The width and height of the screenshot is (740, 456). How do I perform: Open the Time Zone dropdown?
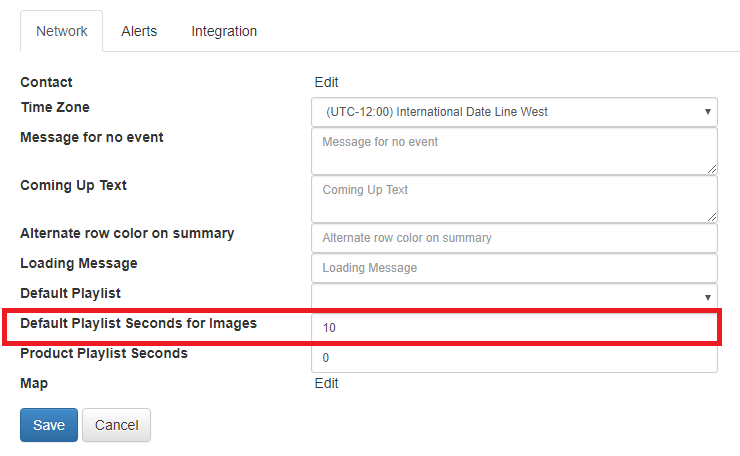pos(514,112)
